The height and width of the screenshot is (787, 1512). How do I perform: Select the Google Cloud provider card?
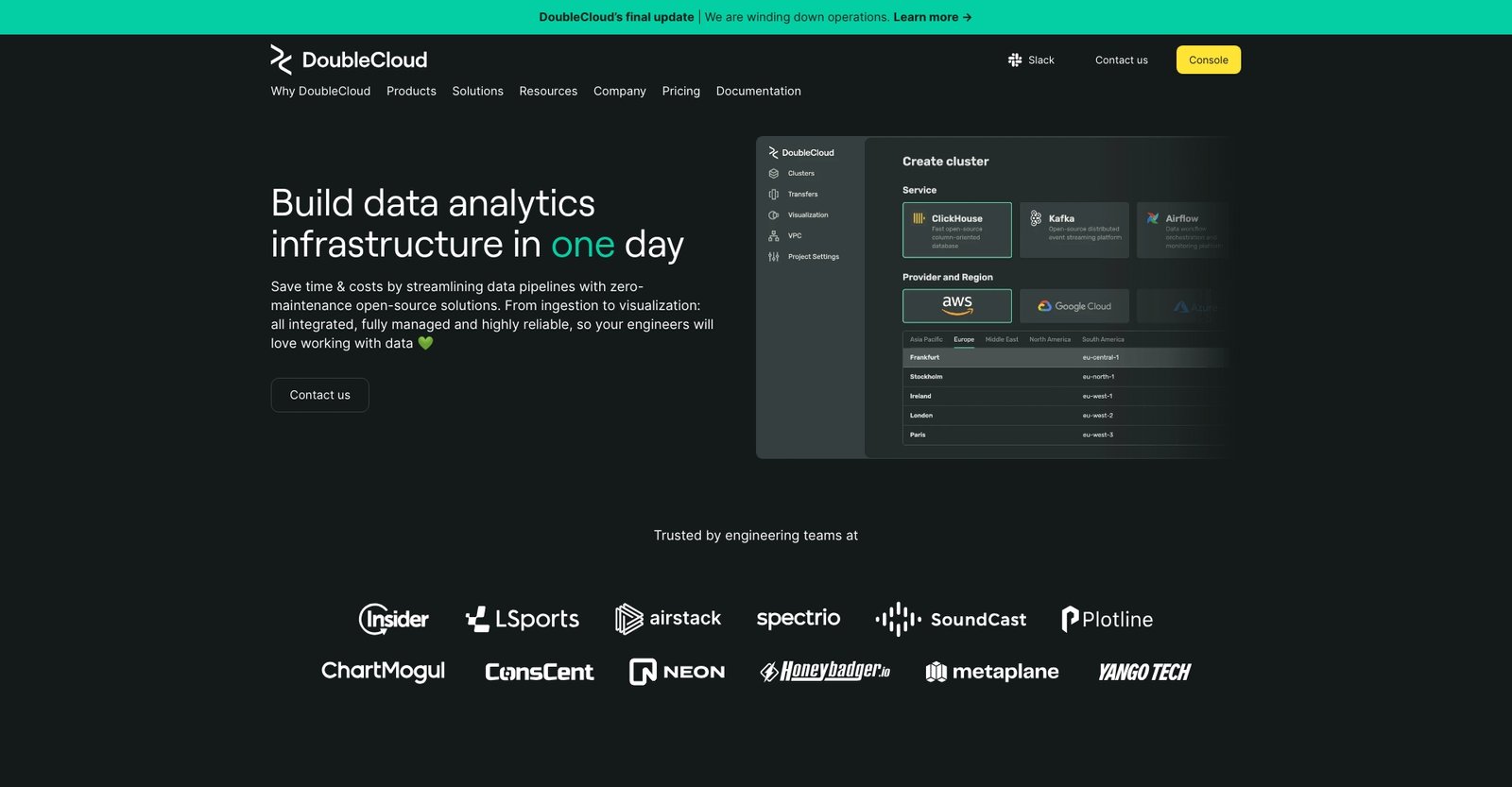[x=1074, y=306]
